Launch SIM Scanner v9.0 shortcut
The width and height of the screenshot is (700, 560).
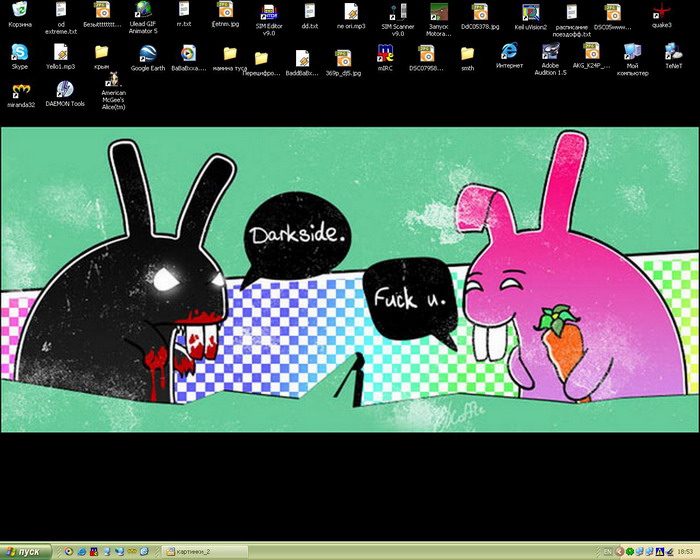[397, 20]
